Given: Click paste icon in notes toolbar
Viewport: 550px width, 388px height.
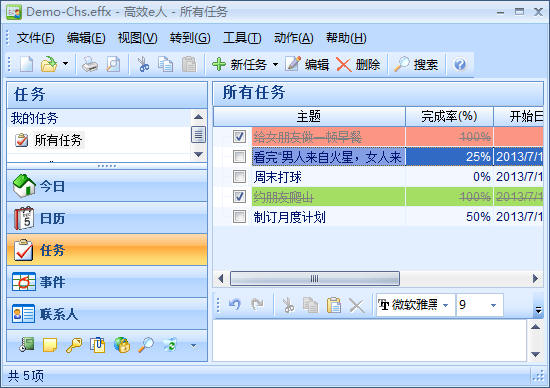Looking at the screenshot, I should (334, 305).
